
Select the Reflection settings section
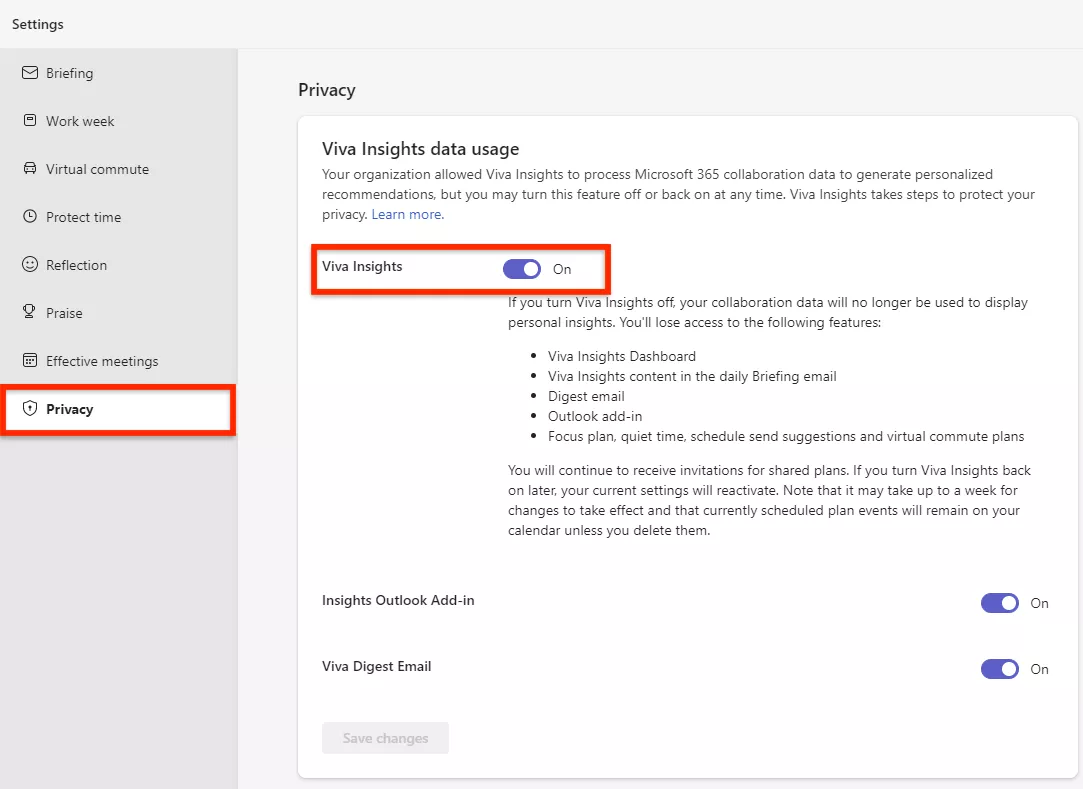pos(76,265)
